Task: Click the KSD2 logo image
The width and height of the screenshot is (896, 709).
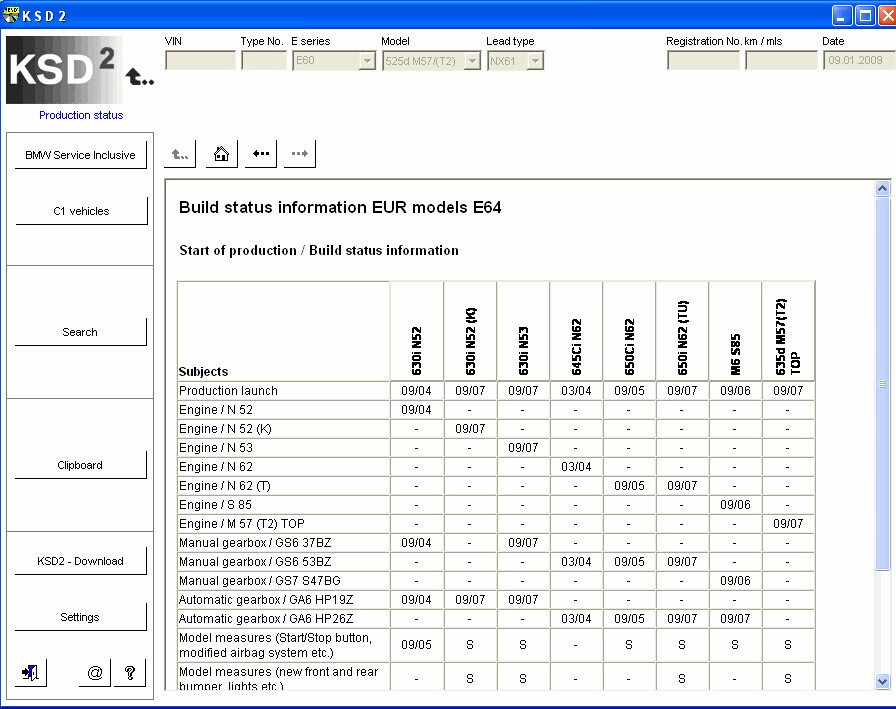Action: pyautogui.click(x=63, y=70)
